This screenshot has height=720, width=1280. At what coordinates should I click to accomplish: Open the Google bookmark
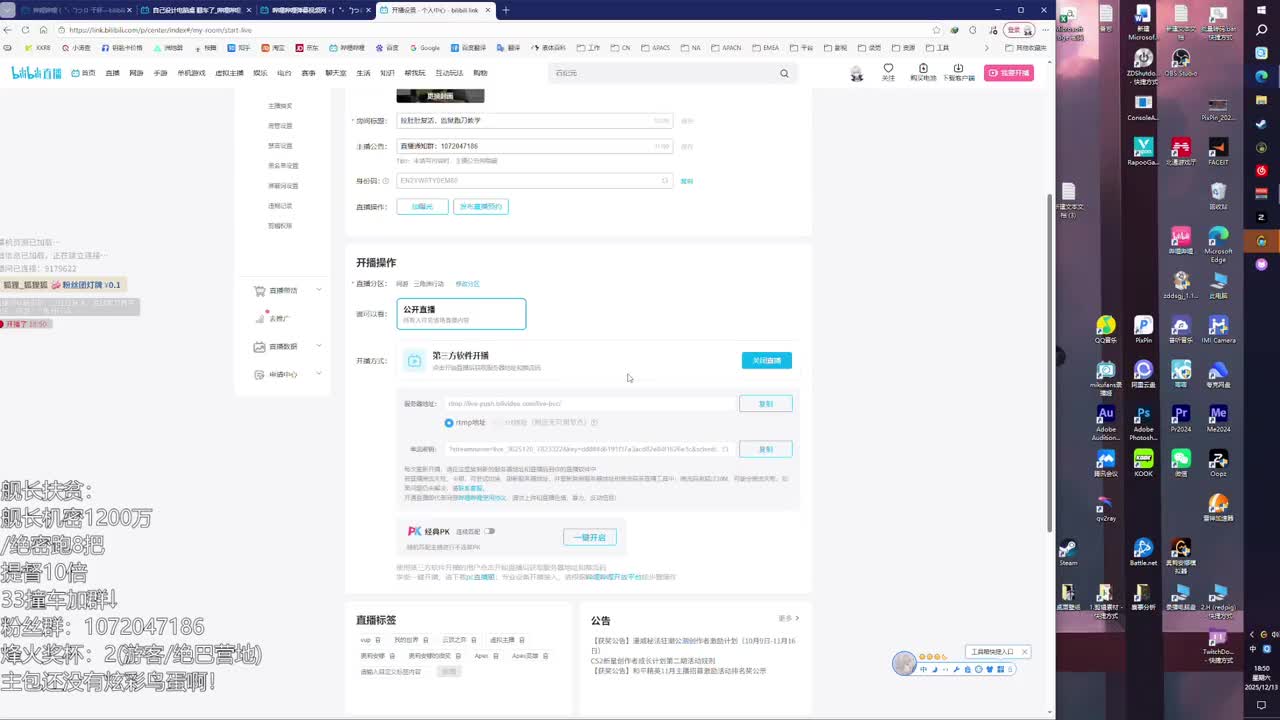point(425,48)
